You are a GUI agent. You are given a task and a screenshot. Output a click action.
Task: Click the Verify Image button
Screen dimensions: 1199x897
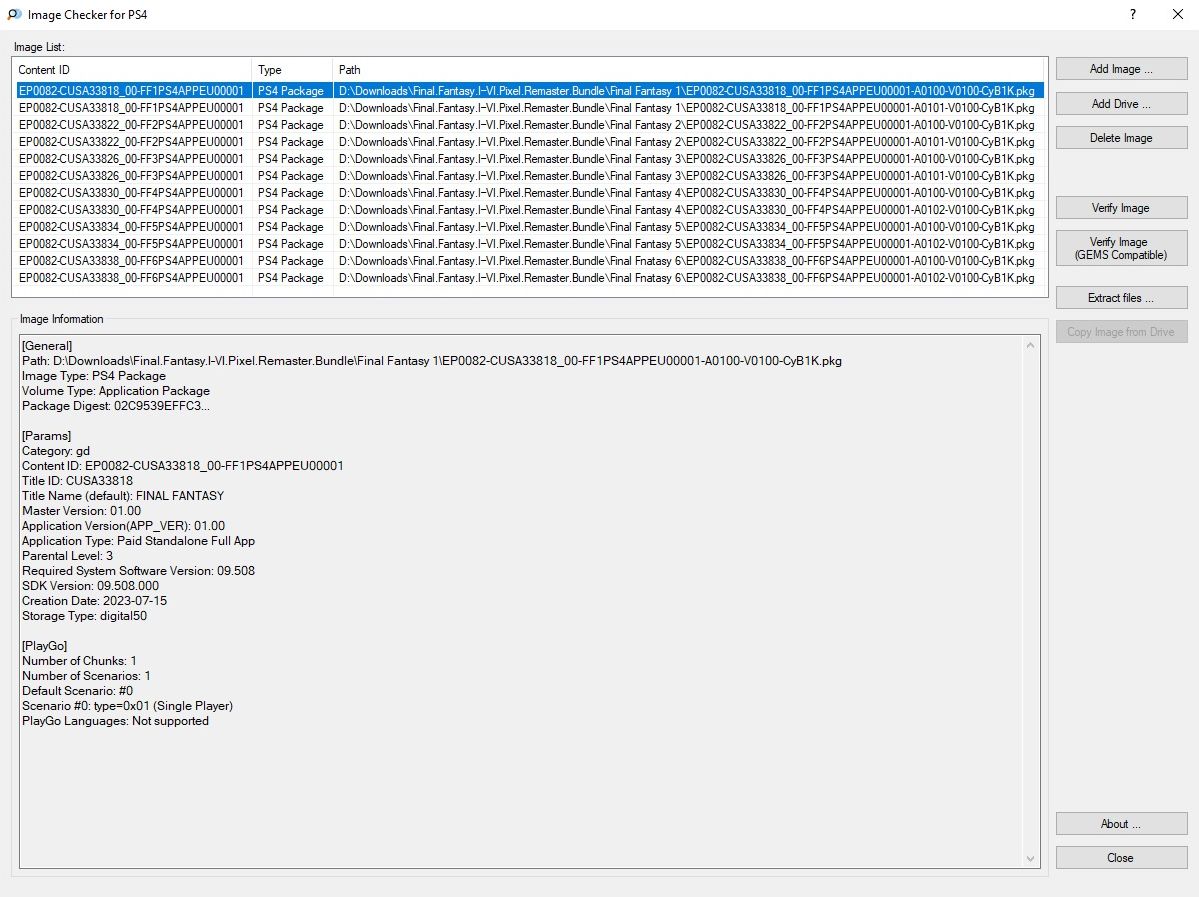(x=1121, y=208)
